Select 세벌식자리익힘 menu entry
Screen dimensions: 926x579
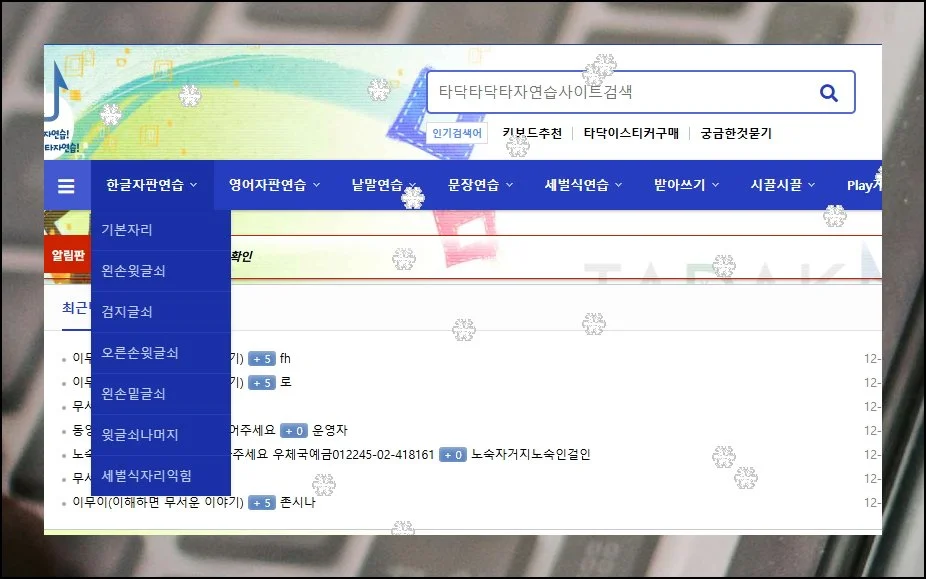pos(146,475)
